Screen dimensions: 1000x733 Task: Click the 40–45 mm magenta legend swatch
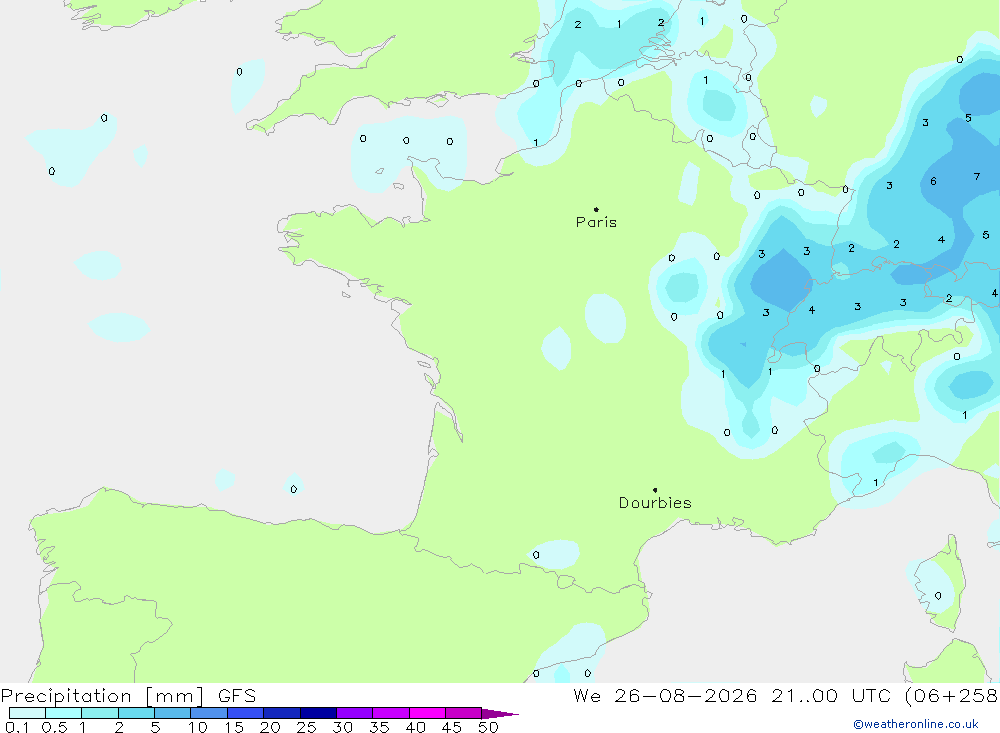[427, 713]
